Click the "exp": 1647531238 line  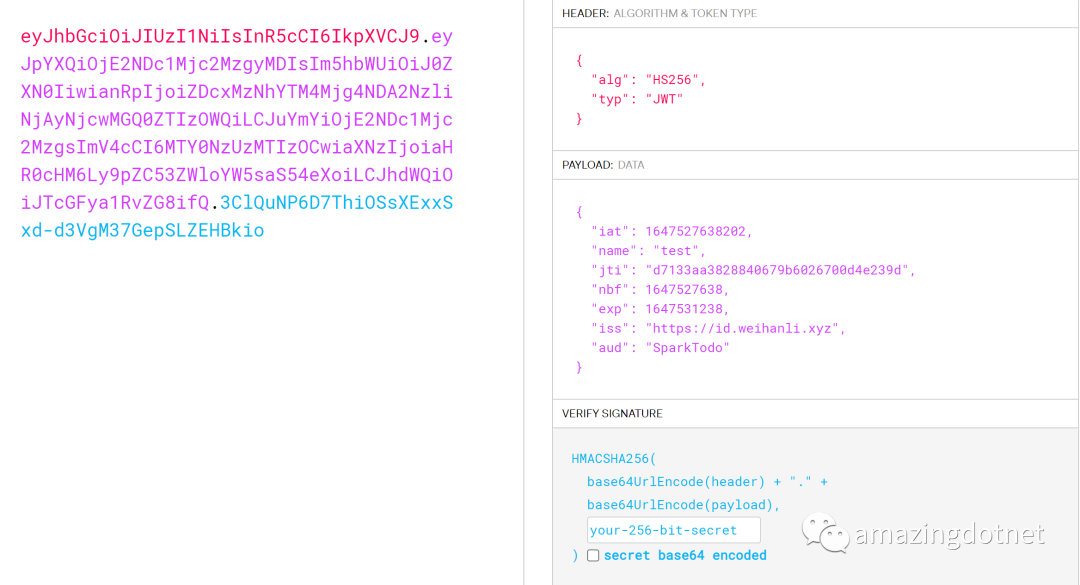(x=660, y=309)
